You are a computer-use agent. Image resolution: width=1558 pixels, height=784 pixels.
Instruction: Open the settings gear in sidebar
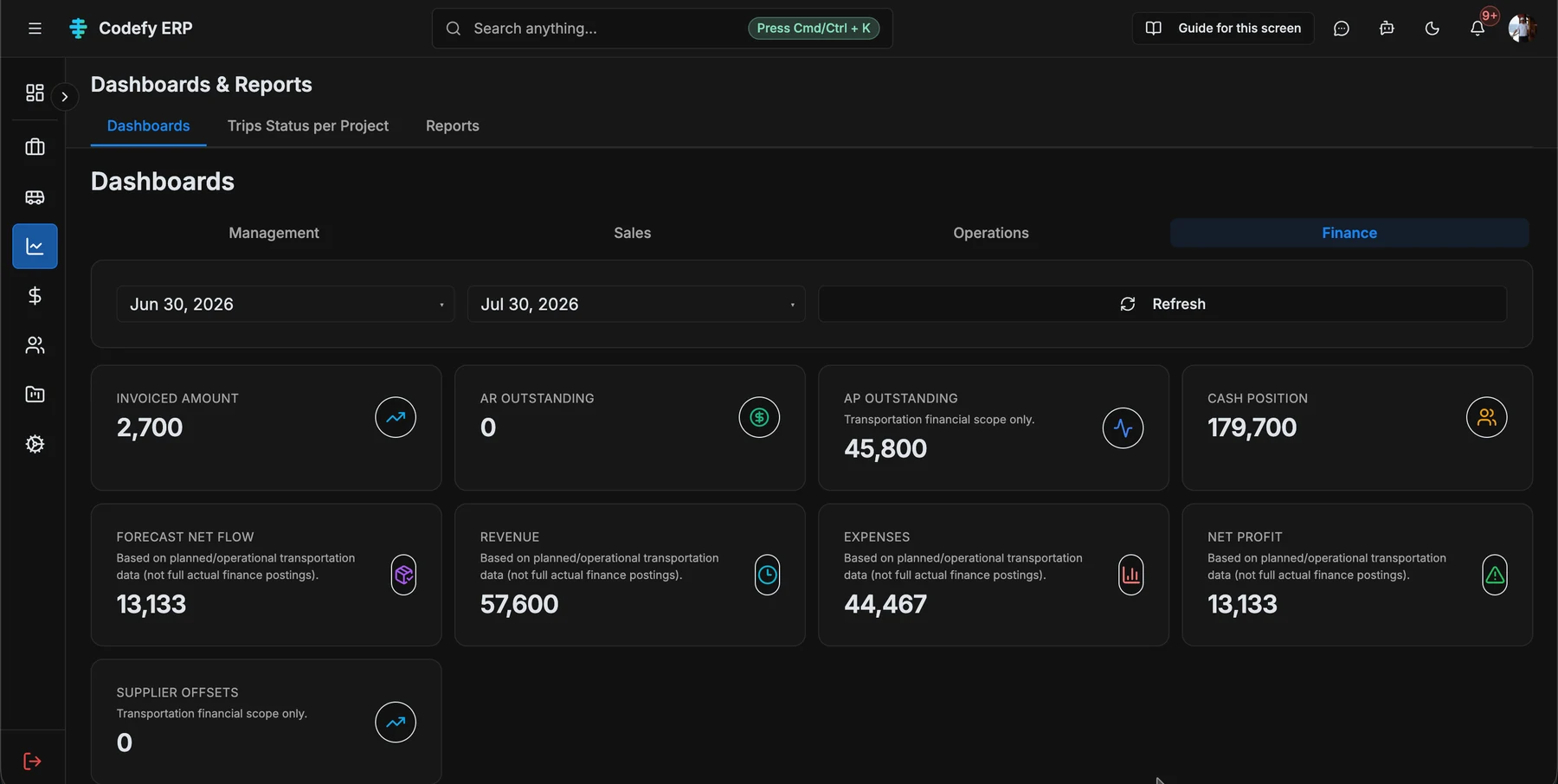[35, 444]
